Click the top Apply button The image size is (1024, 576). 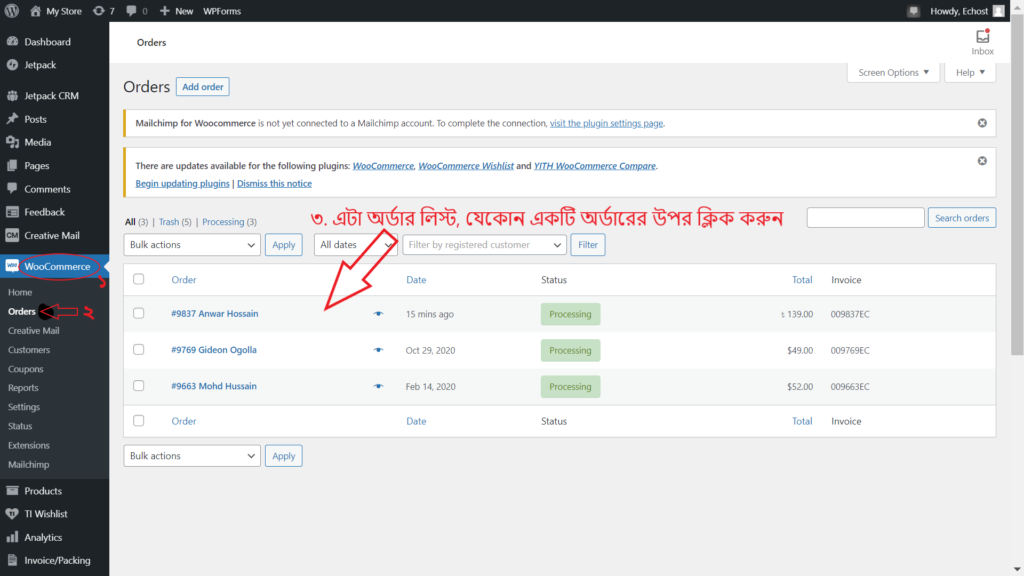click(x=283, y=245)
